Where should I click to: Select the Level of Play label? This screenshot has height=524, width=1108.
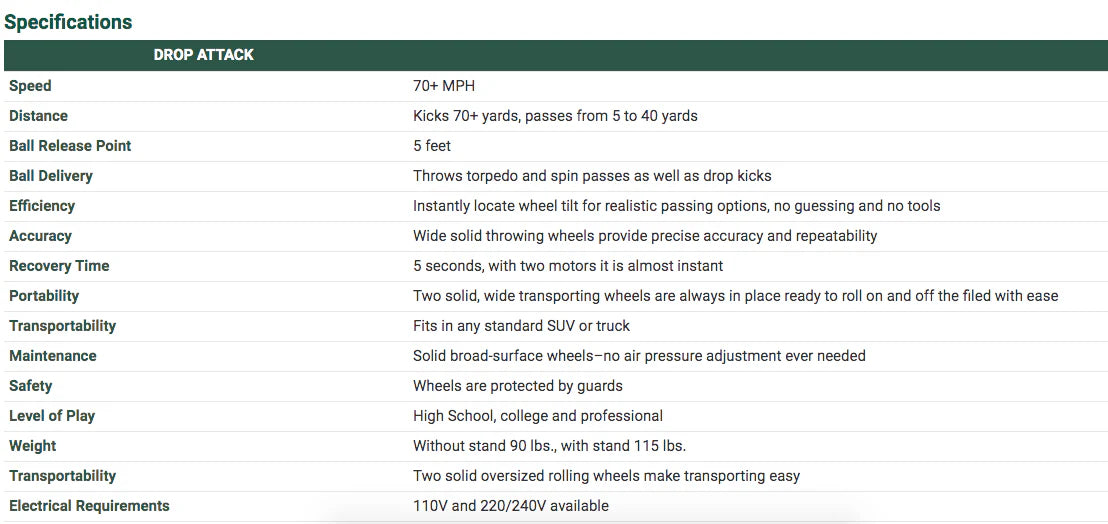click(x=52, y=416)
